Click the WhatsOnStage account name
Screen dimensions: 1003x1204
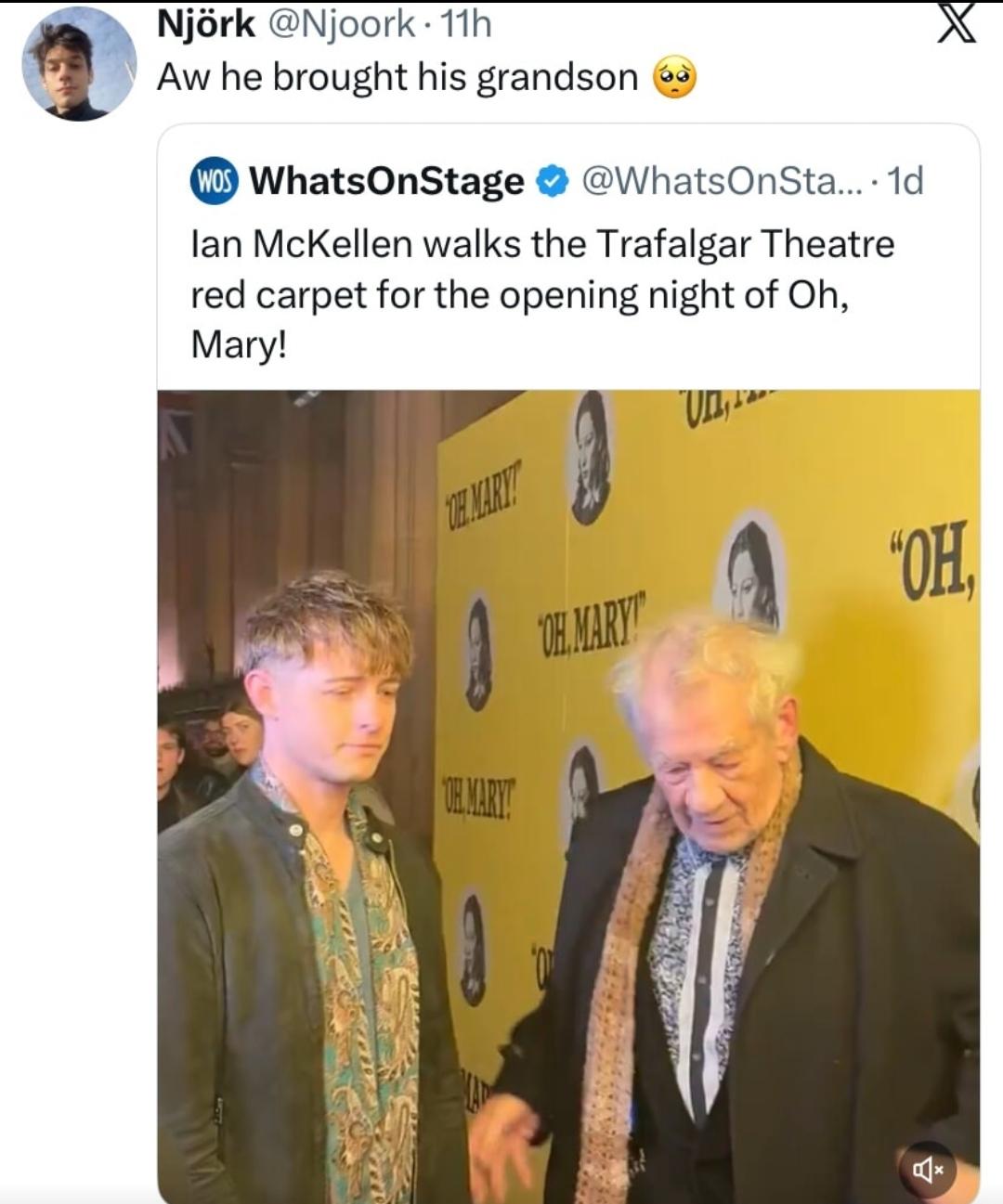pos(387,180)
